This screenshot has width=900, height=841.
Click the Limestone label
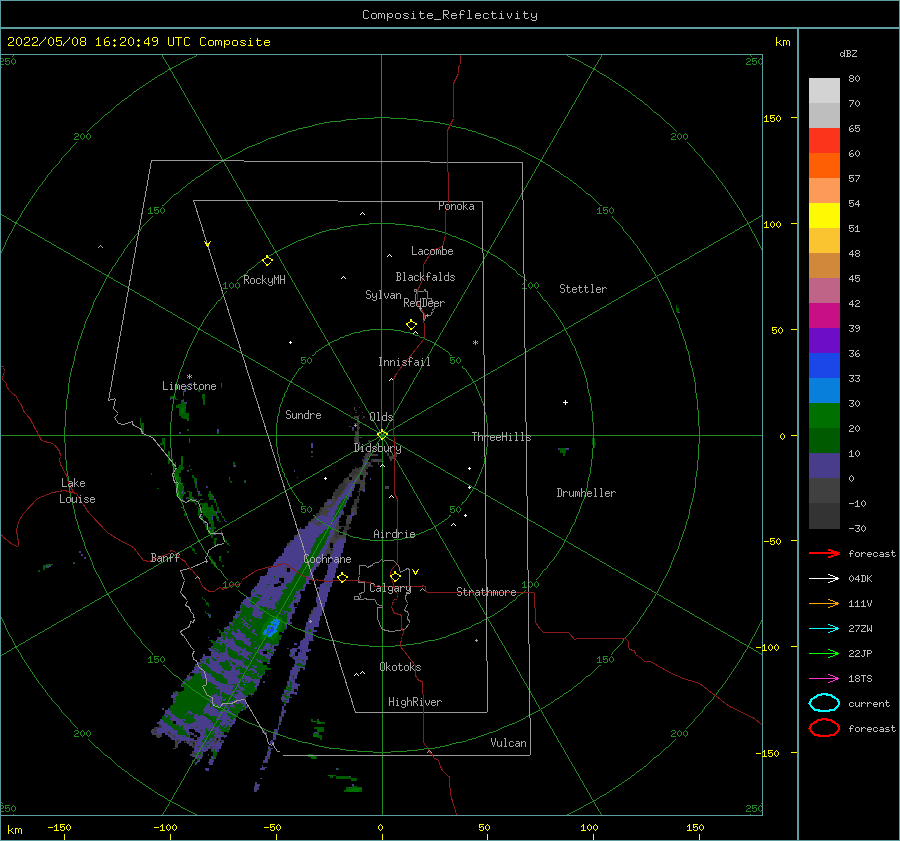point(189,386)
